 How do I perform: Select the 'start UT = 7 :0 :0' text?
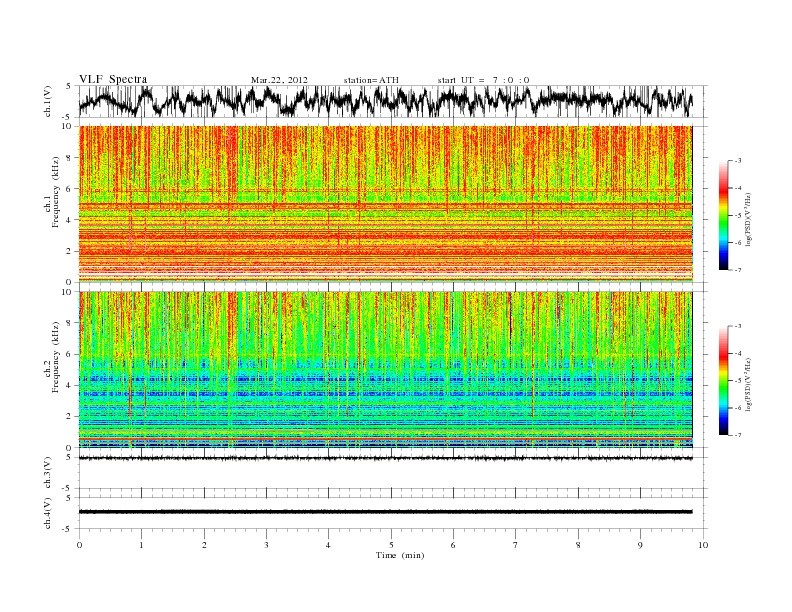pyautogui.click(x=483, y=80)
